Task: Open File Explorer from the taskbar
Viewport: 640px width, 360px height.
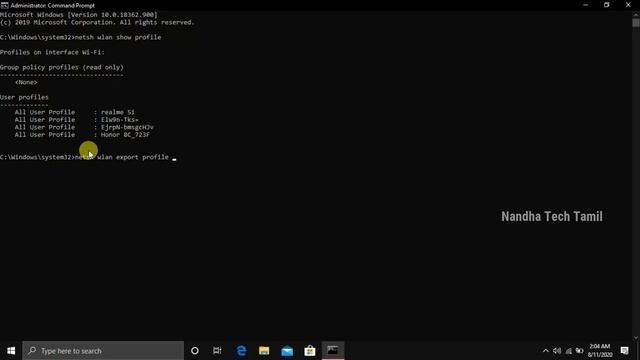Action: [264, 351]
